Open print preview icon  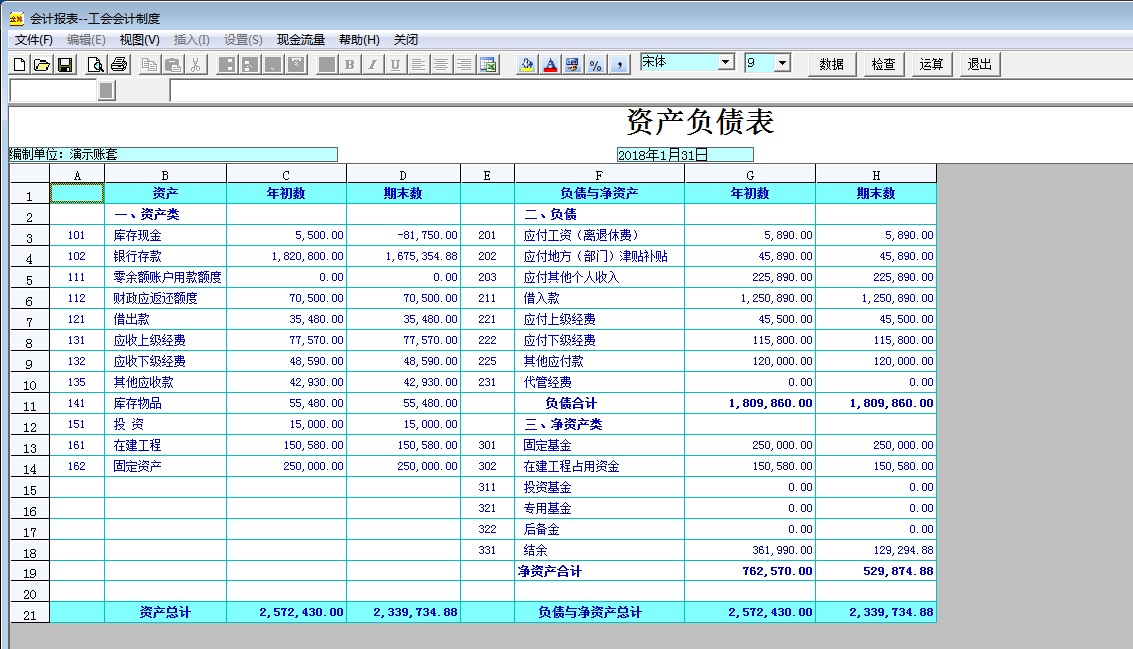pos(95,64)
